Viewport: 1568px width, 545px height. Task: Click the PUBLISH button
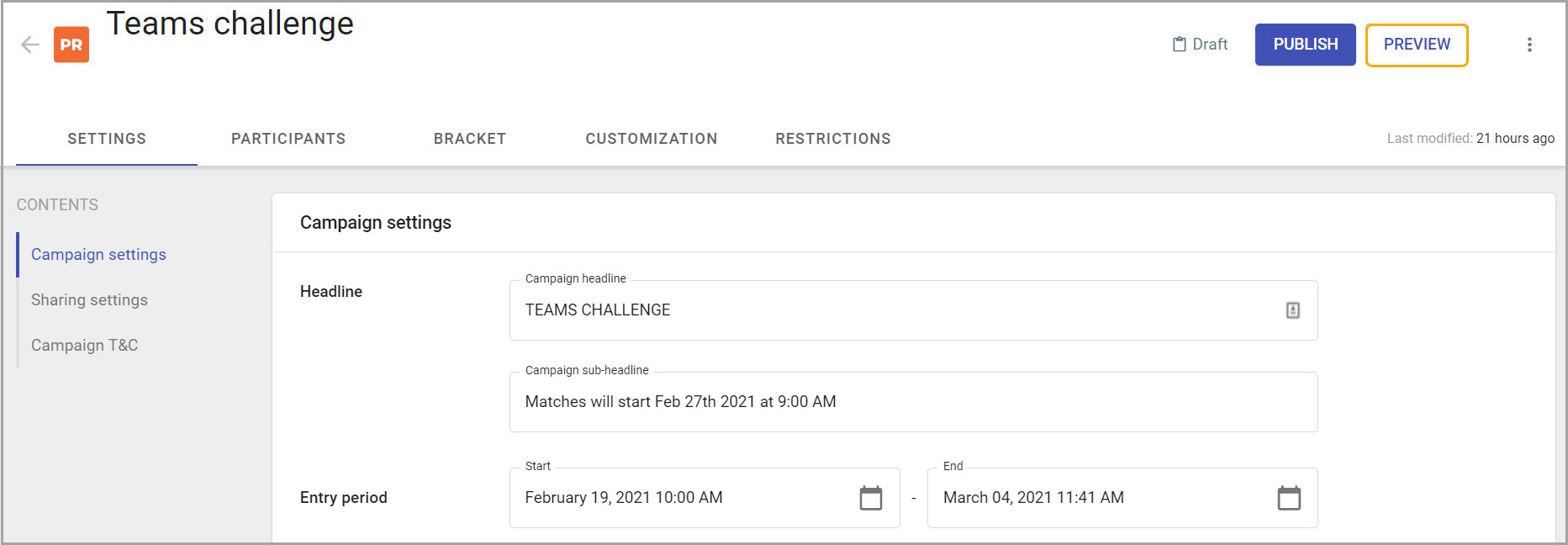tap(1305, 45)
